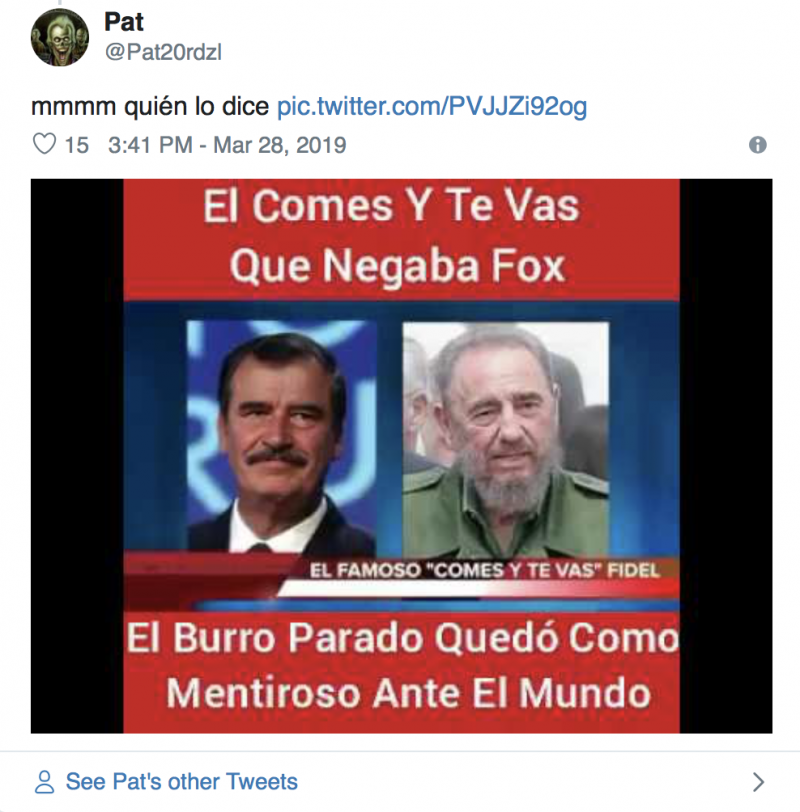Click the Que Negaba Fox caption line
This screenshot has height=812, width=800.
click(397, 267)
